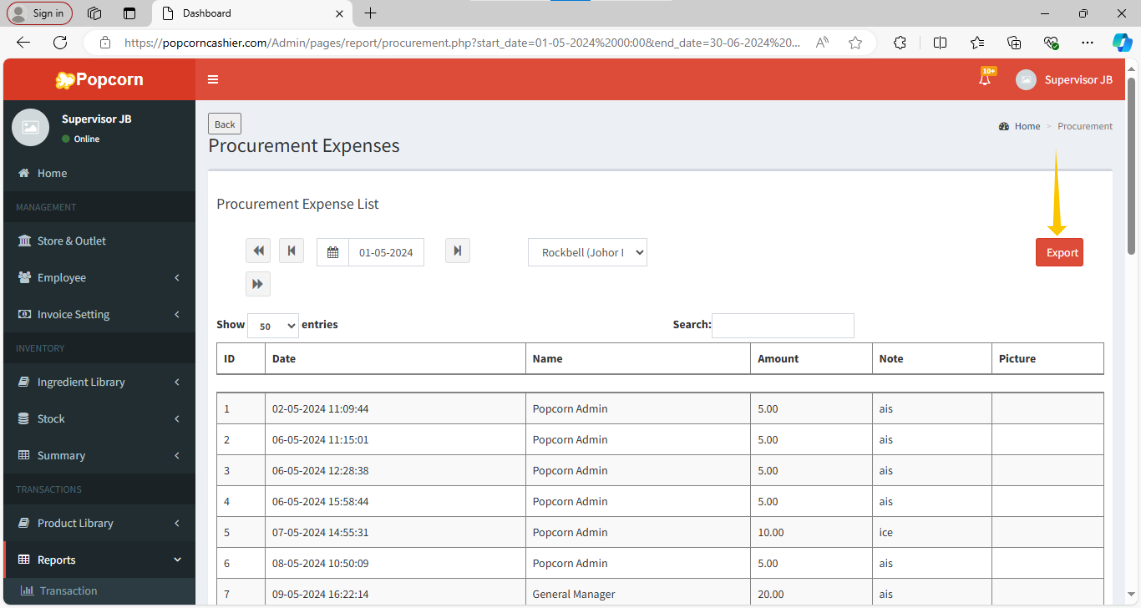Sort table by Note column header
The height and width of the screenshot is (608, 1141).
click(931, 359)
